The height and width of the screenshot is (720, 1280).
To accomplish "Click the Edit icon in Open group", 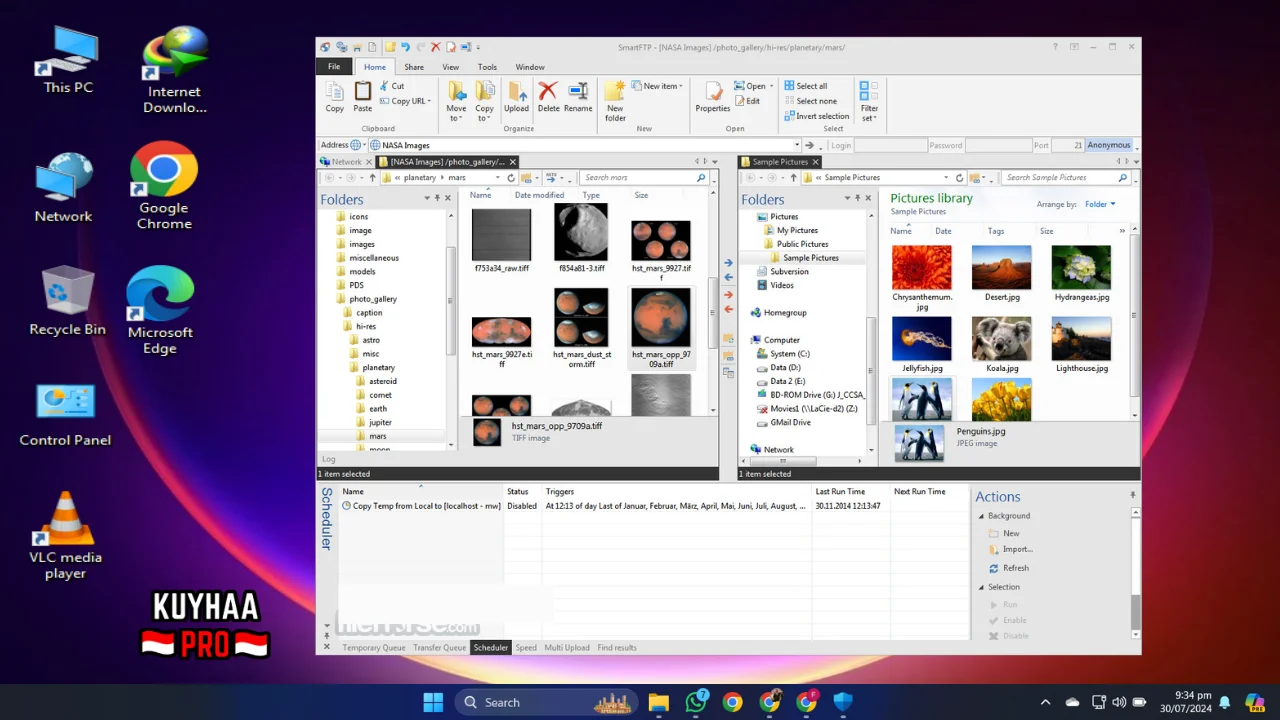I will (746, 101).
